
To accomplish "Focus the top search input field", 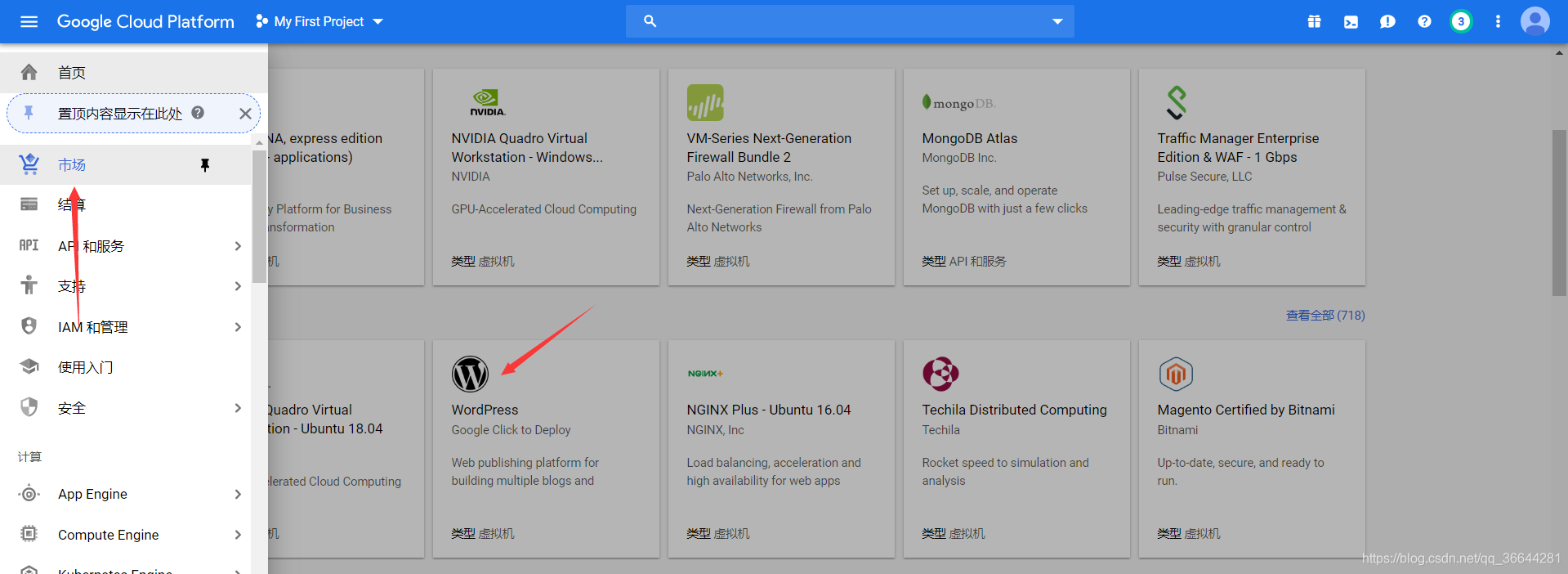I will (x=850, y=21).
